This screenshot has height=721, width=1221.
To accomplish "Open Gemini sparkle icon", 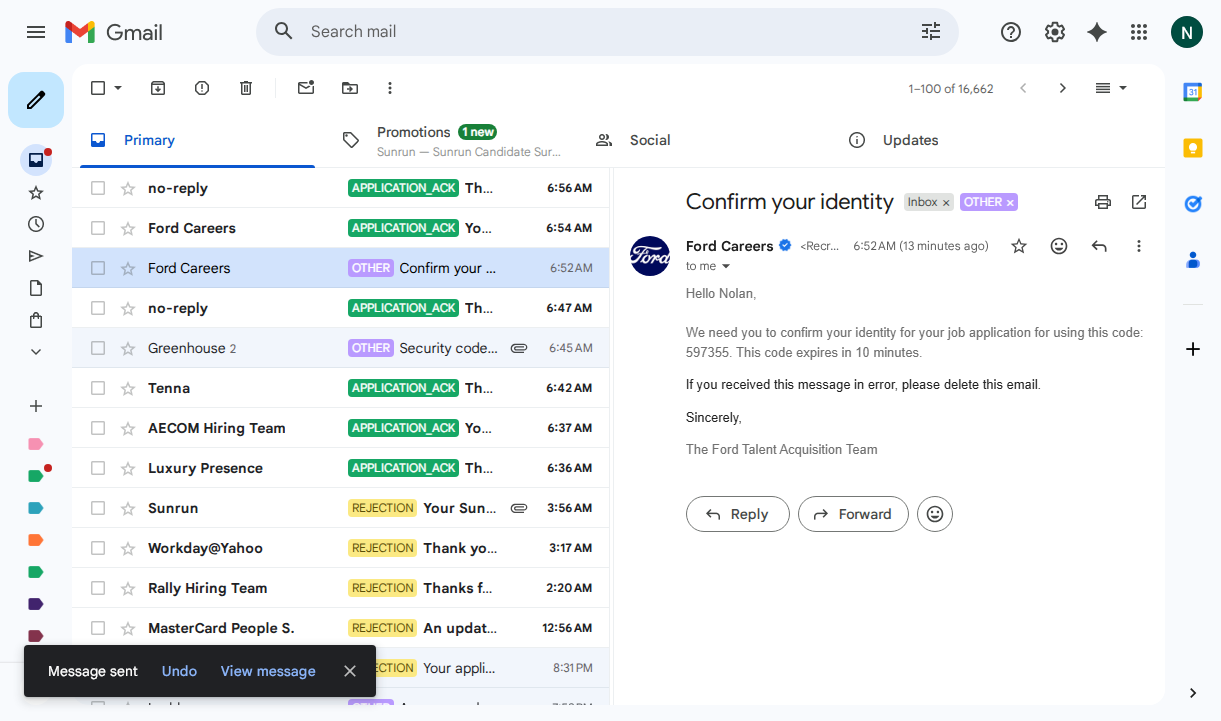I will pyautogui.click(x=1097, y=32).
